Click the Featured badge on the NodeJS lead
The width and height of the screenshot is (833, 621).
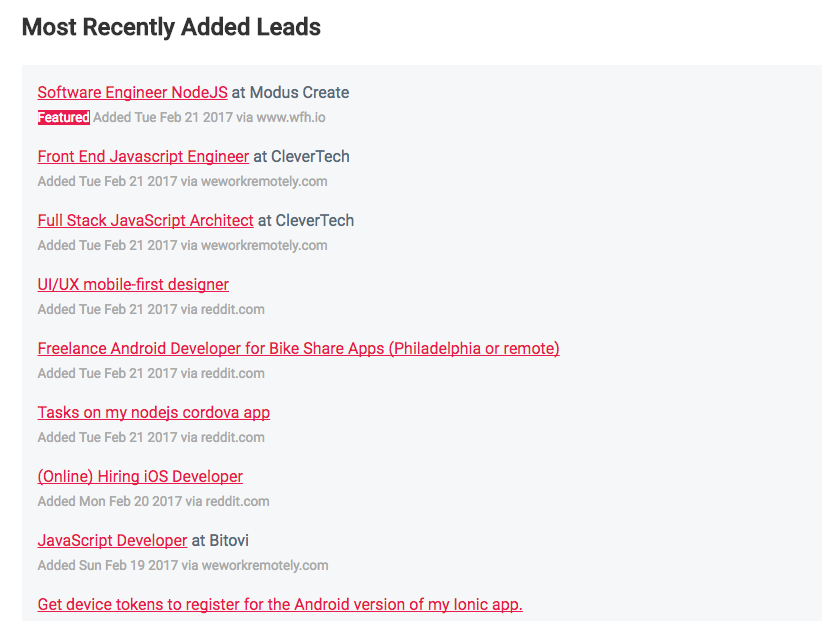tap(63, 117)
